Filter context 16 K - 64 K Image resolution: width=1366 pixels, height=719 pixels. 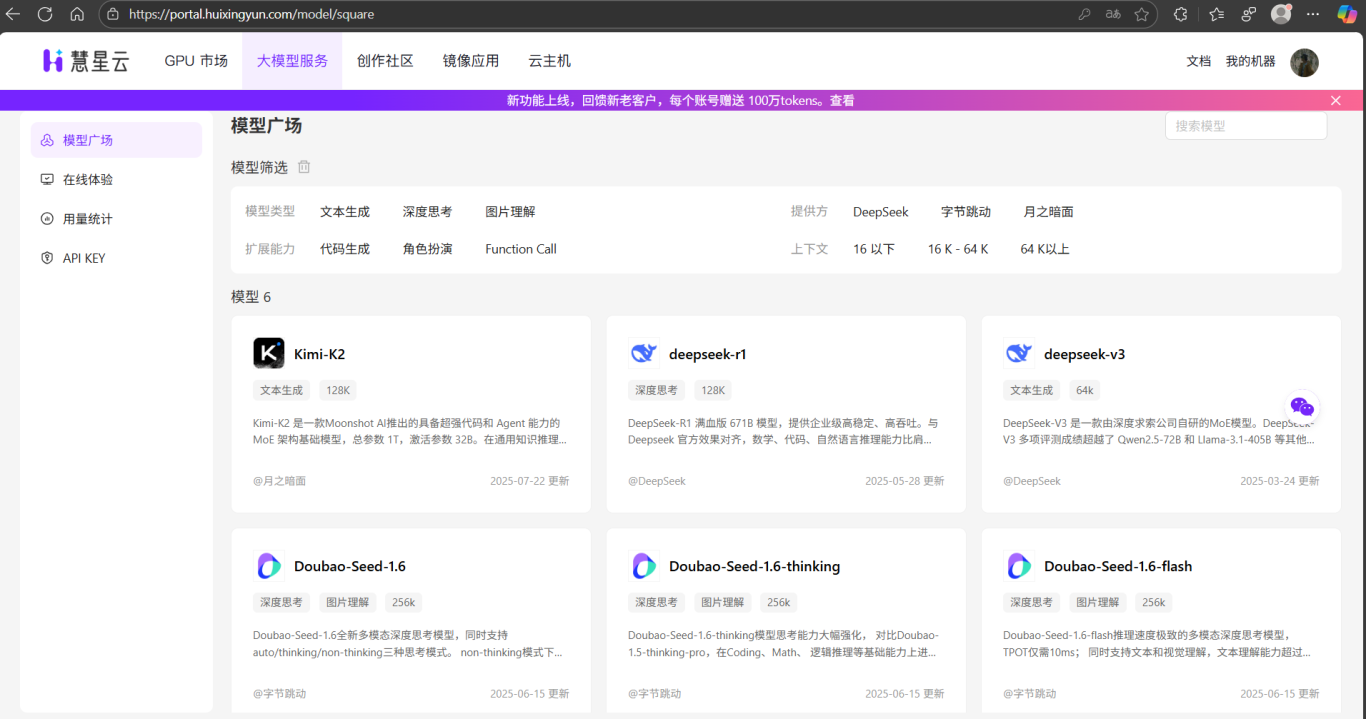[958, 249]
